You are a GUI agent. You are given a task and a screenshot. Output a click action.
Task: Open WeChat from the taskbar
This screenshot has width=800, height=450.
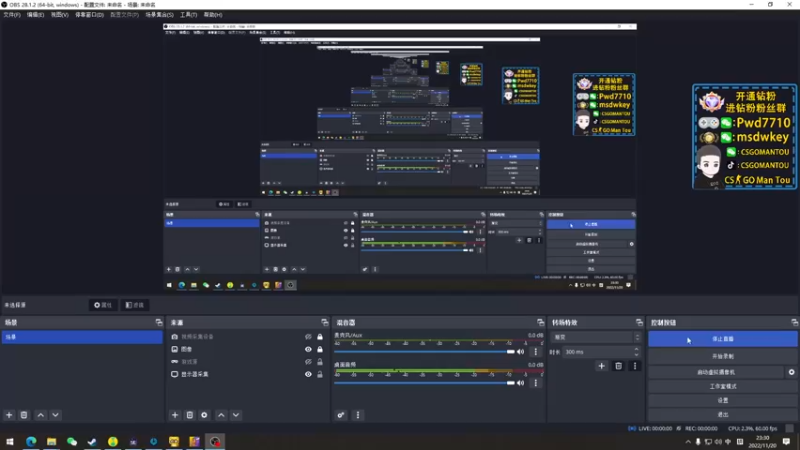72,441
